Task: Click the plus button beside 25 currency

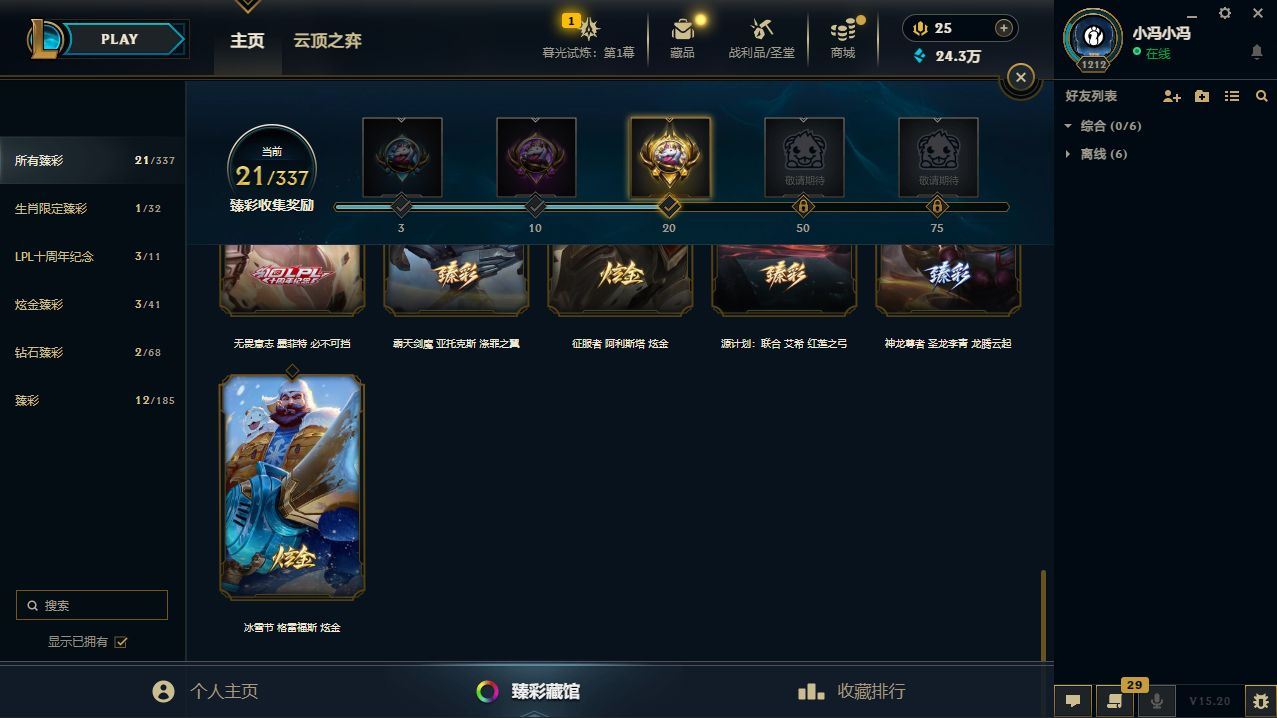Action: [x=1004, y=28]
